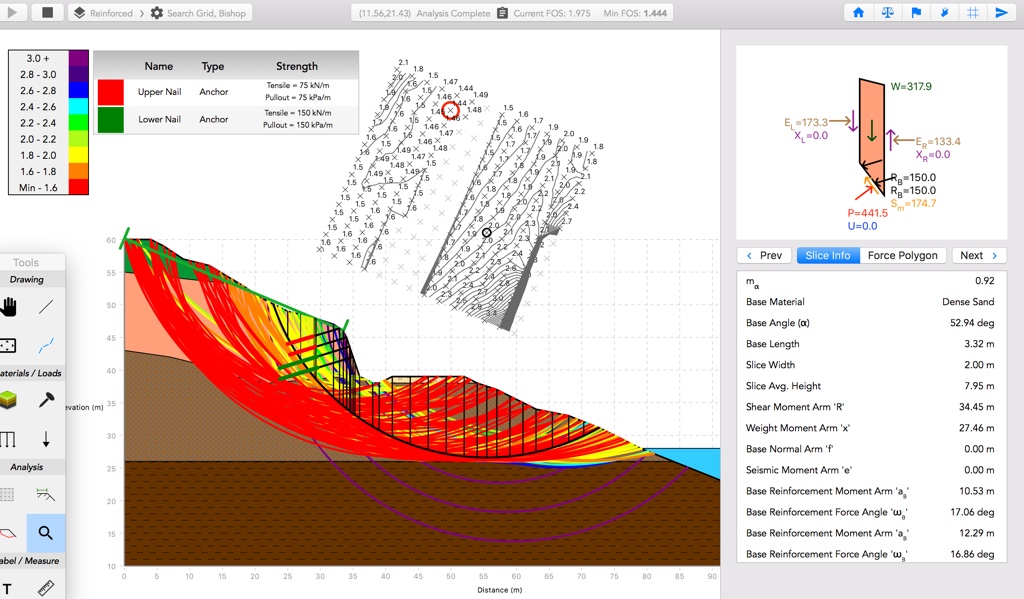Select the black-circled current grid point
Viewport: 1024px width, 599px height.
point(487,233)
